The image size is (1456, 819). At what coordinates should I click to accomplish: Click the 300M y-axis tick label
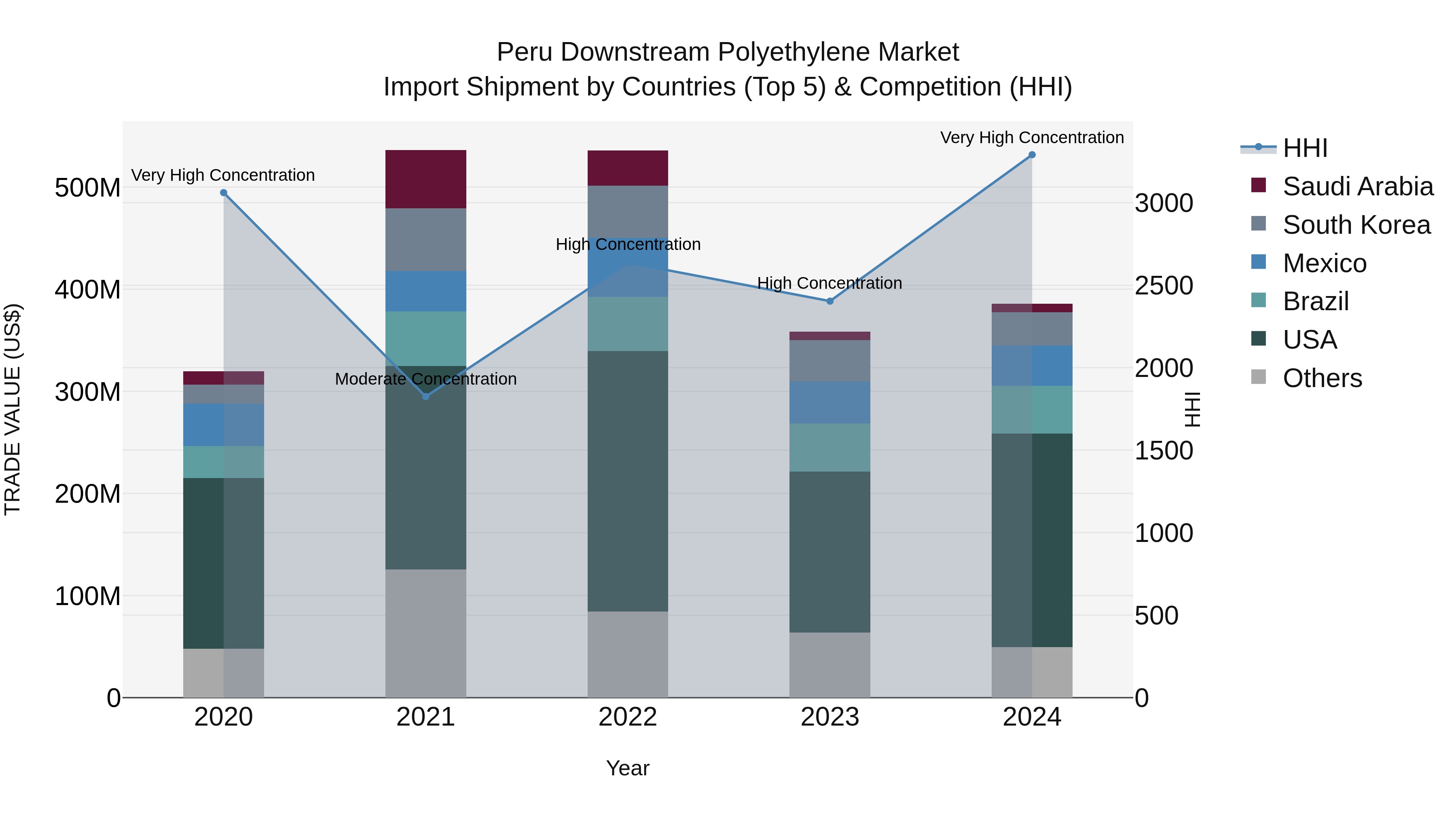pos(88,392)
